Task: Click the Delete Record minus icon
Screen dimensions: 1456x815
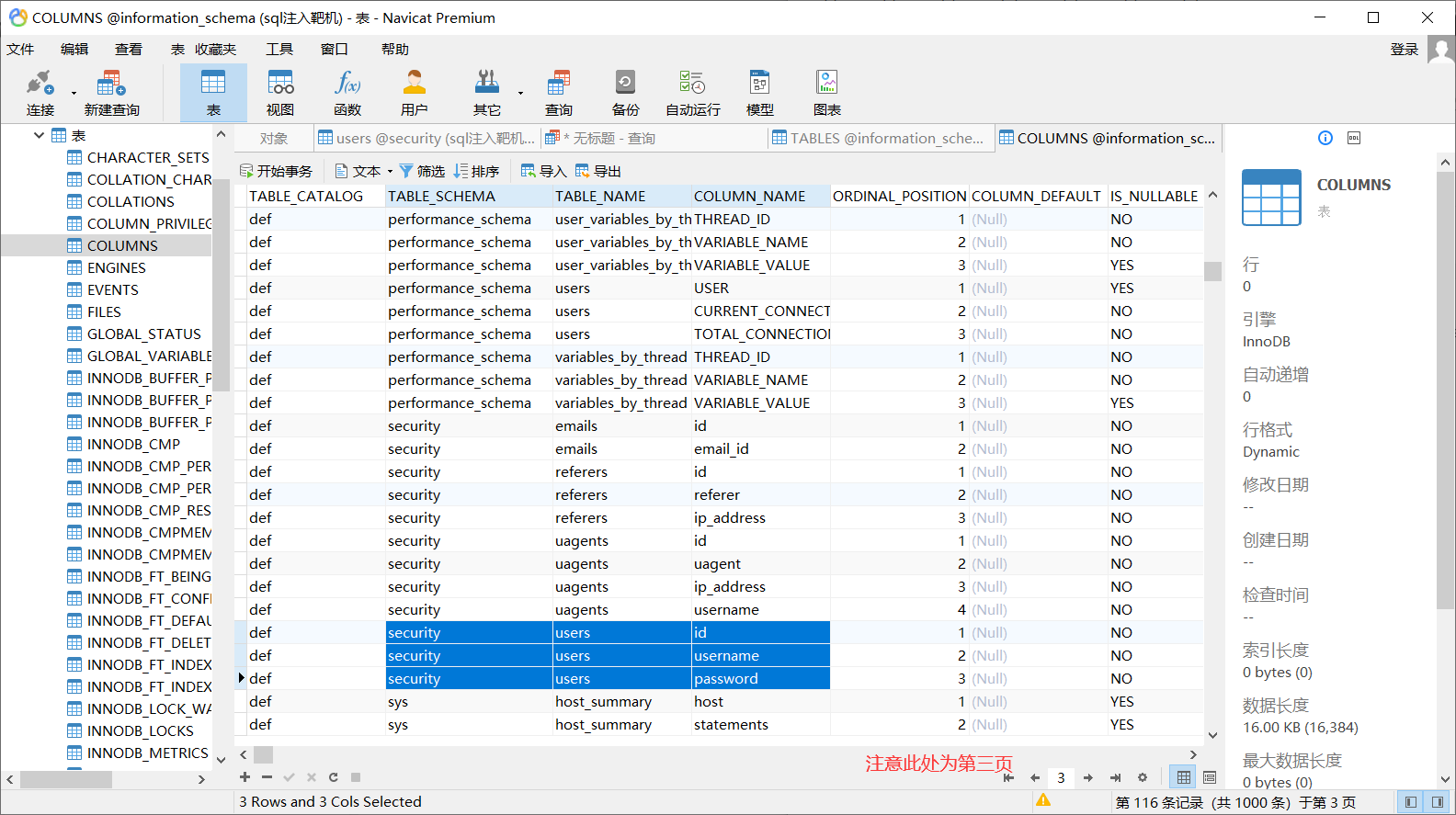Action: [267, 777]
